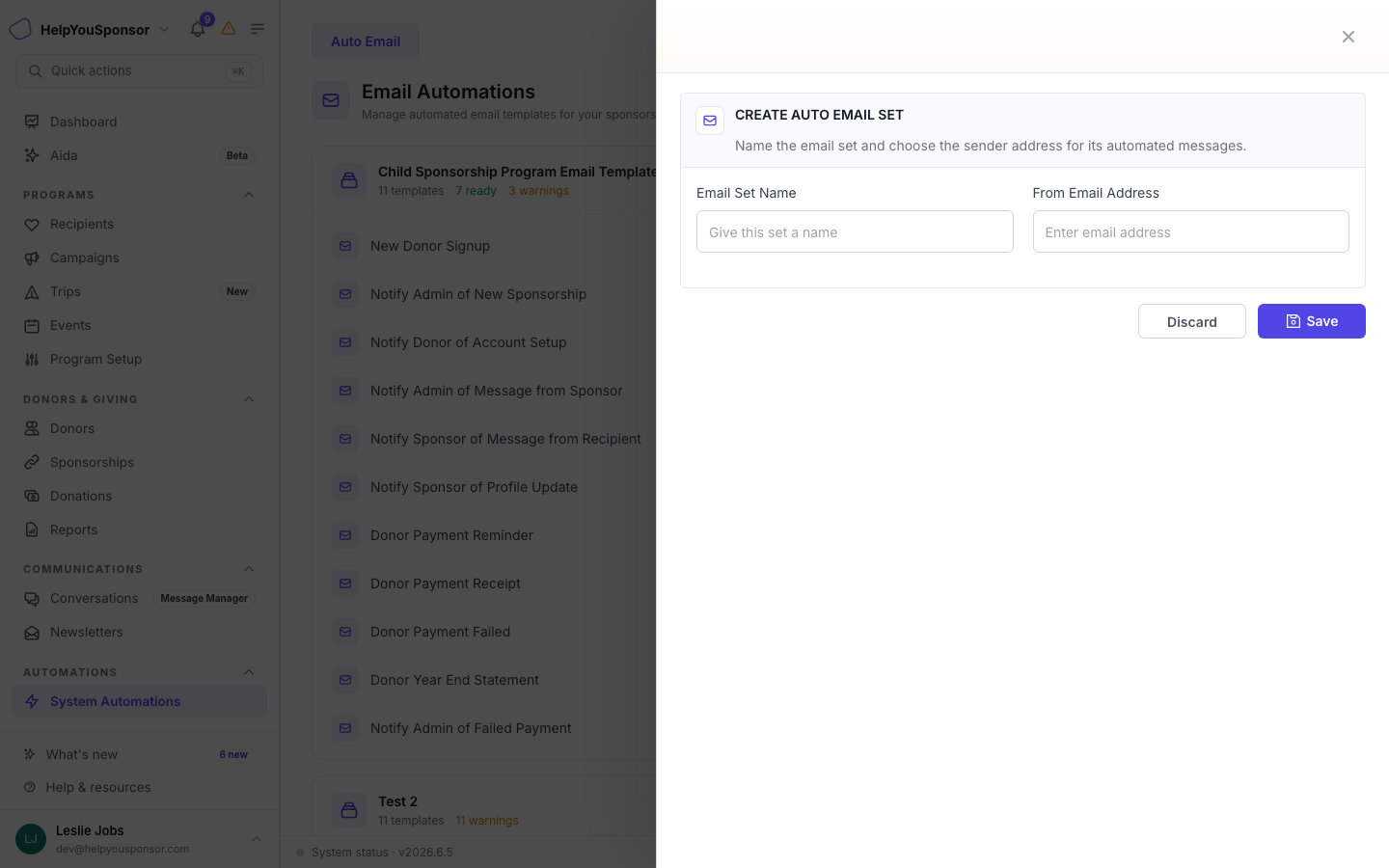Click the Program Setup sliders icon

(32, 359)
